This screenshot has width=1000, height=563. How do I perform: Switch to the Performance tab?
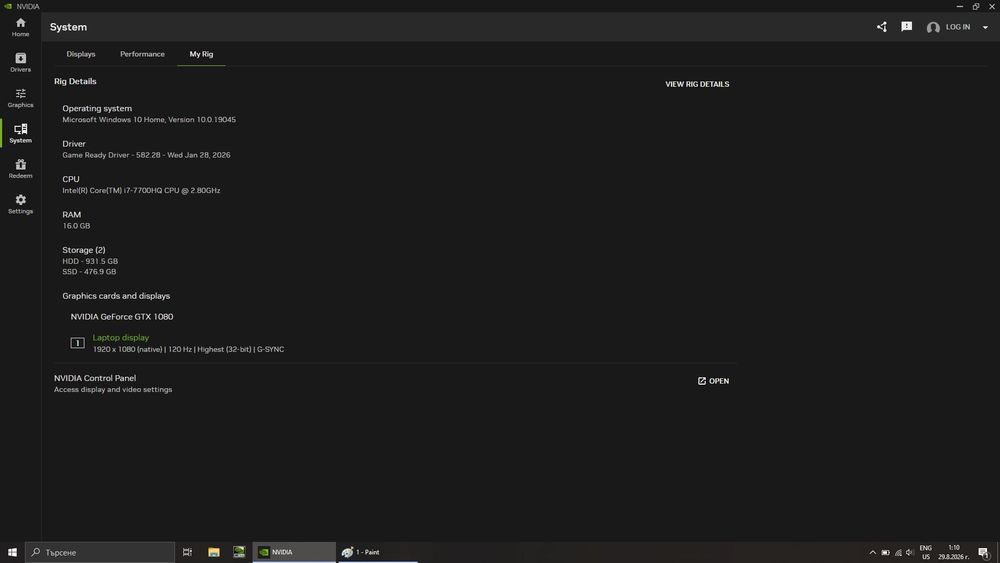tap(142, 54)
